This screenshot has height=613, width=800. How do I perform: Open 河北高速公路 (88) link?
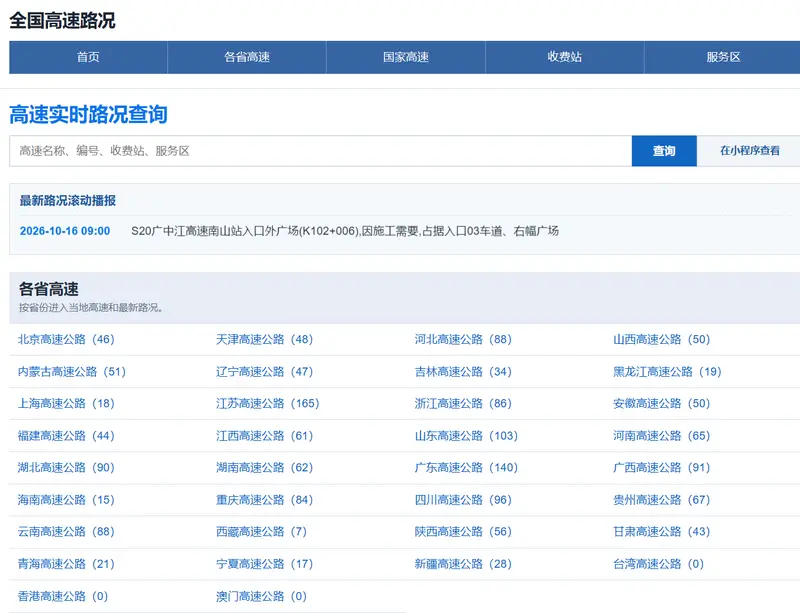pos(463,339)
